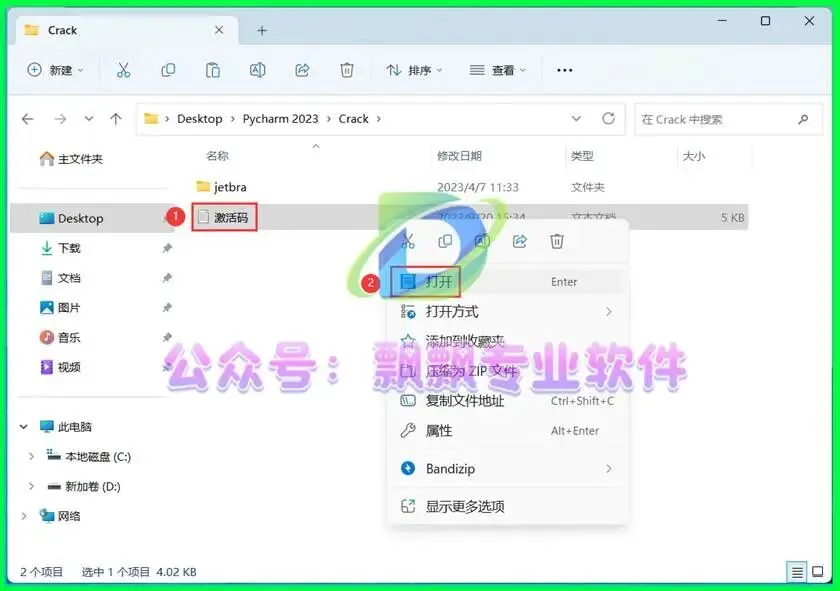This screenshot has width=840, height=591.
Task: Close the Crack tab
Action: [x=219, y=30]
